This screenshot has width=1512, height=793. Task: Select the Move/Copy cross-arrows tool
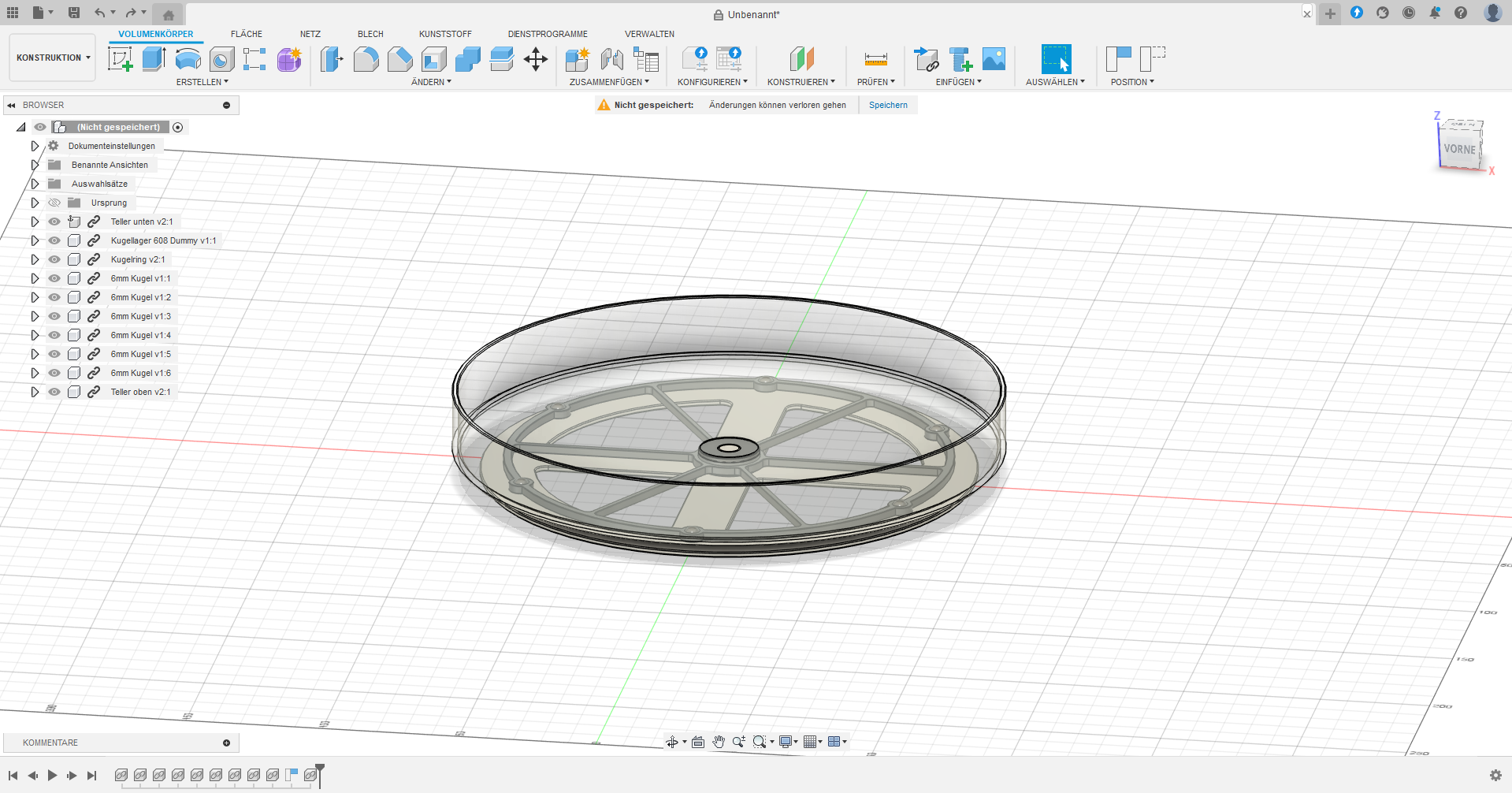coord(536,59)
